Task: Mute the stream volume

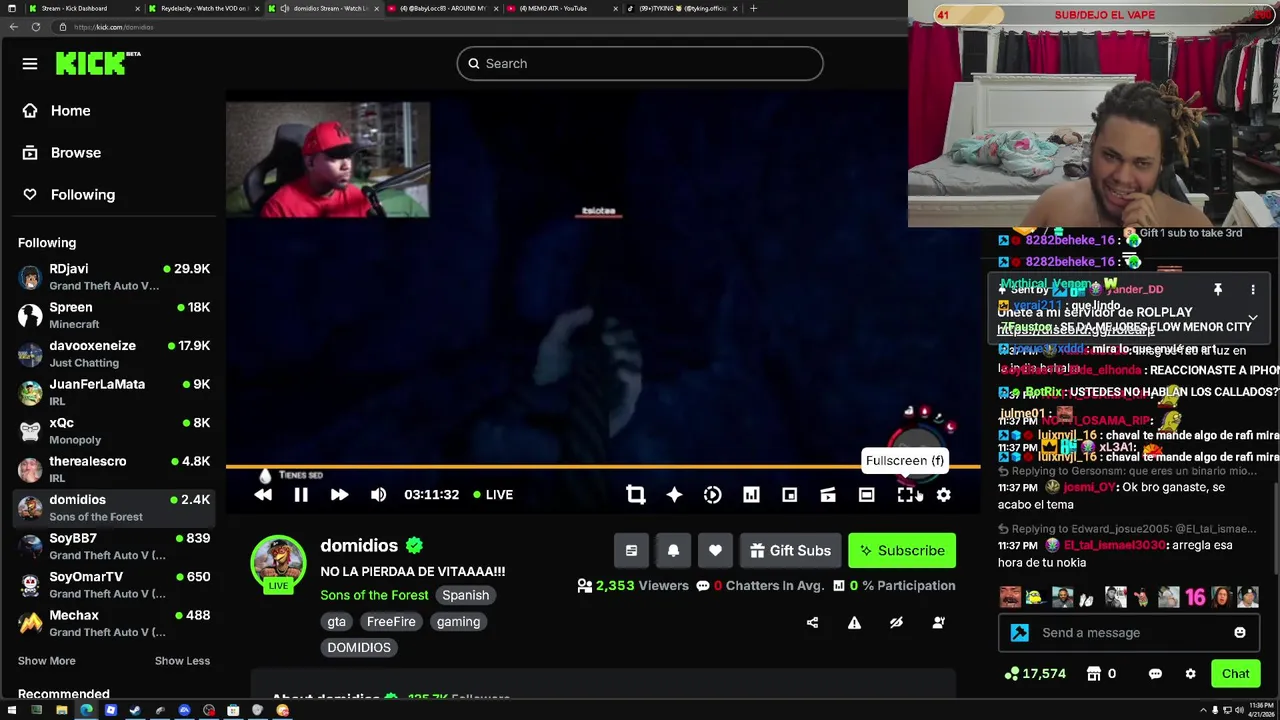Action: click(378, 495)
